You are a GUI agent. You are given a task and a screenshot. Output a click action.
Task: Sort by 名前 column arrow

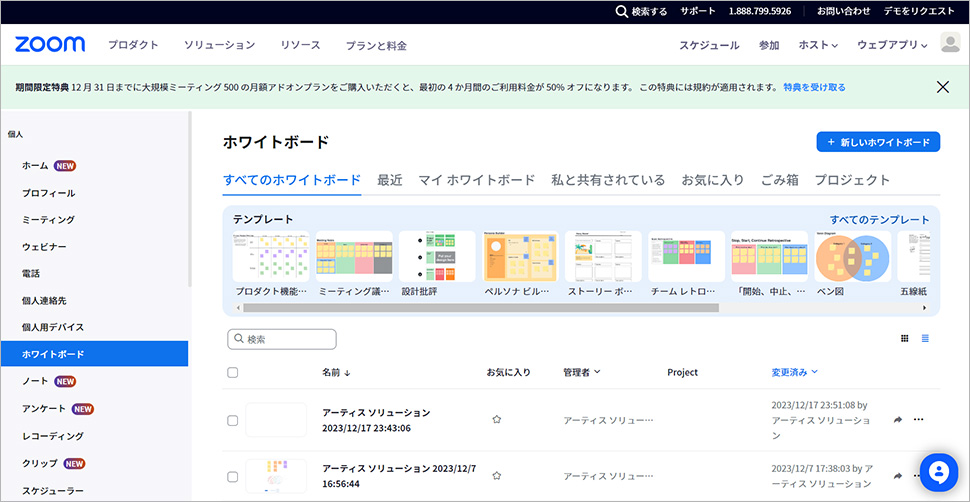click(348, 373)
